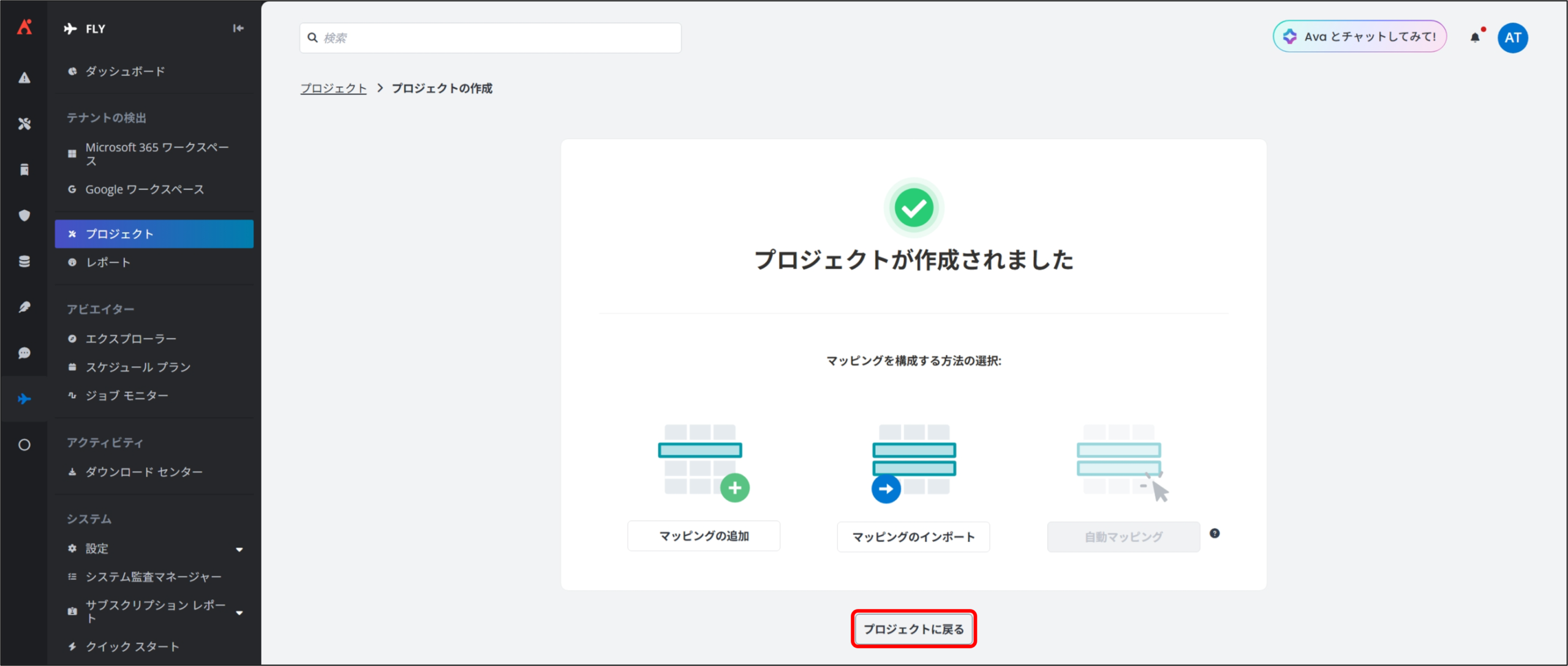Select ジョブ モニター menu item

[x=127, y=396]
